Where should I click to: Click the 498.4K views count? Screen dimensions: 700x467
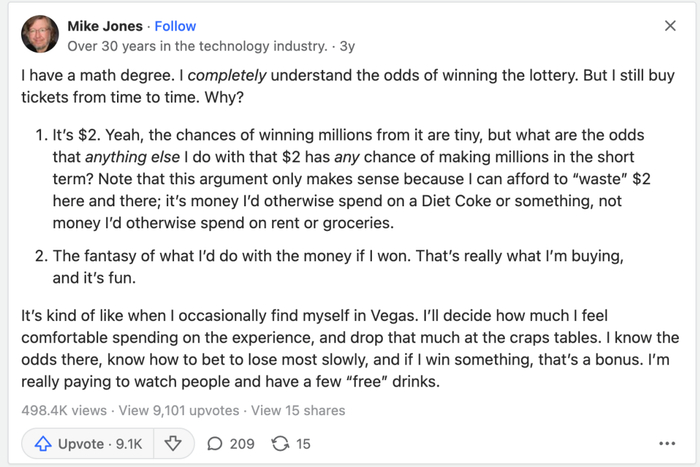(63, 410)
